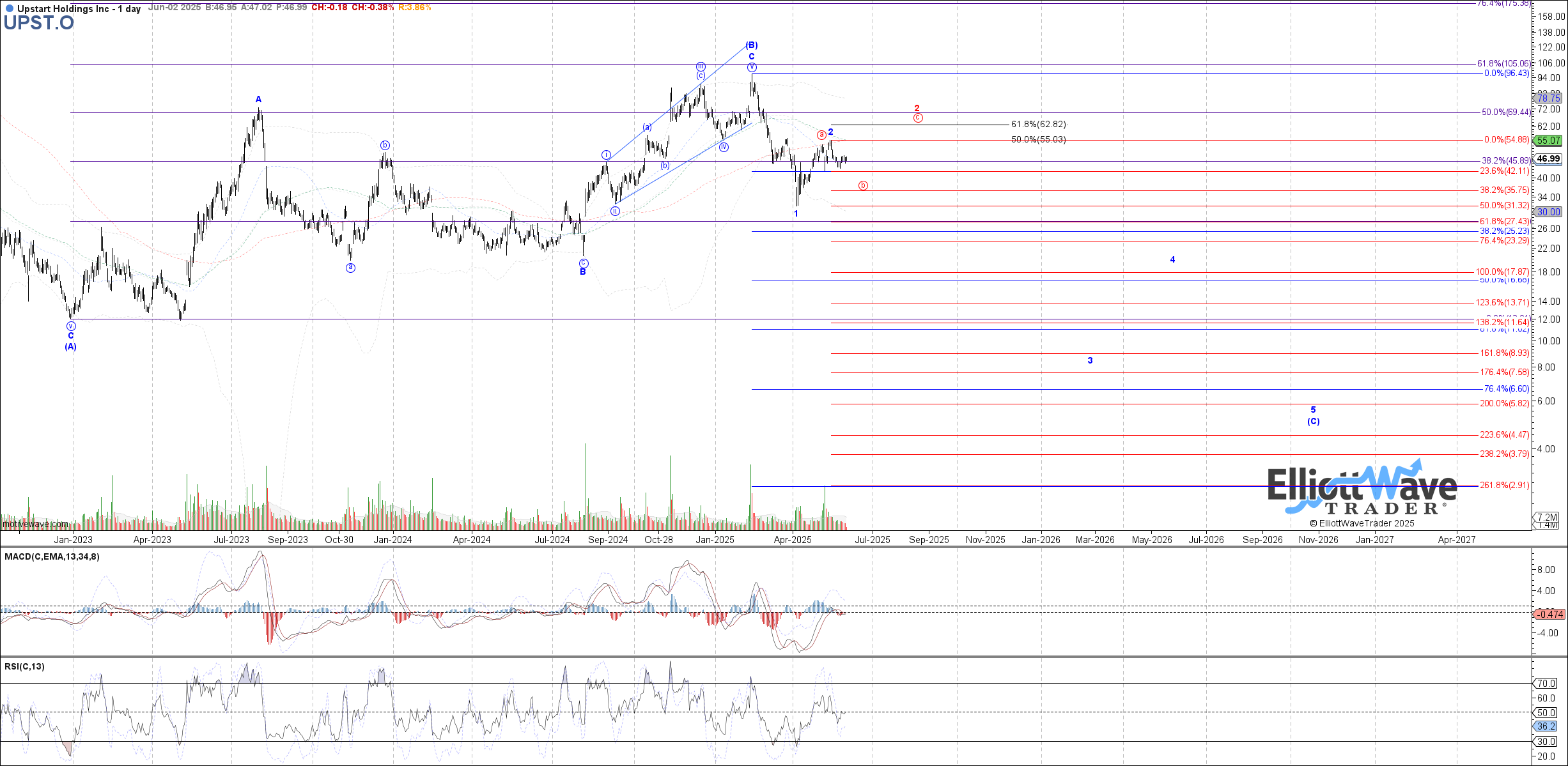The image size is (1568, 766).
Task: Click the (A) wave label near Jan-2023 low
Action: pos(70,347)
